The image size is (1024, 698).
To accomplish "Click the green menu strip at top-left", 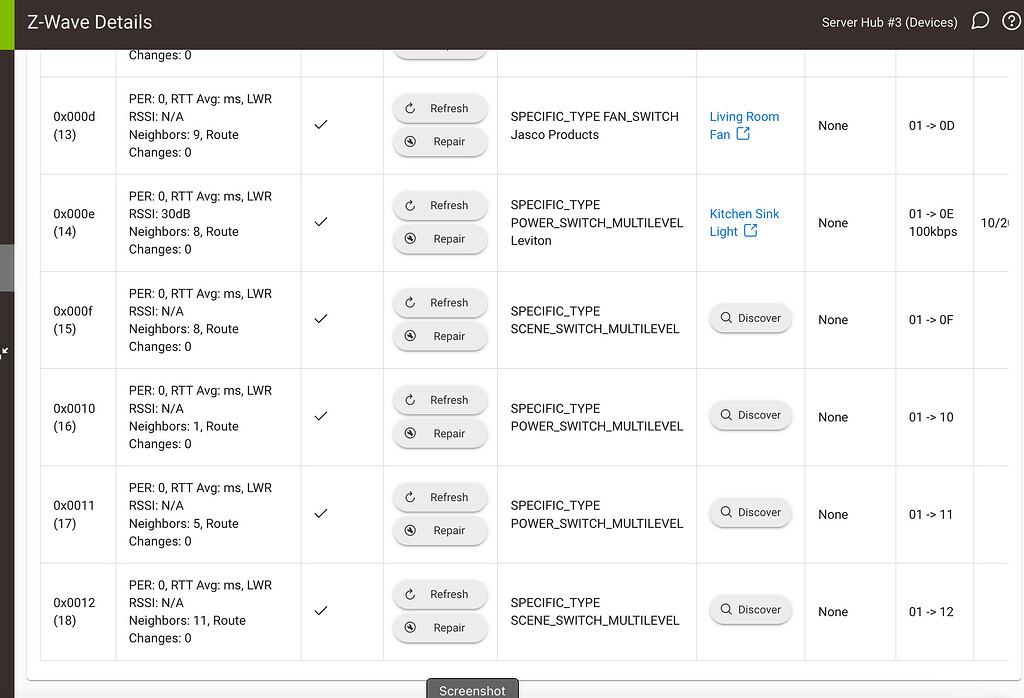I will pyautogui.click(x=7, y=24).
